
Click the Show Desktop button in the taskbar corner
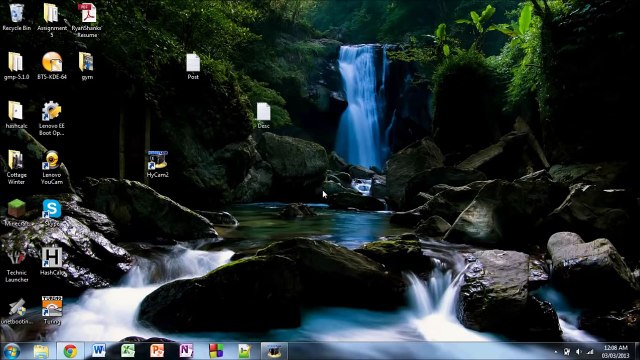[x=636, y=351]
